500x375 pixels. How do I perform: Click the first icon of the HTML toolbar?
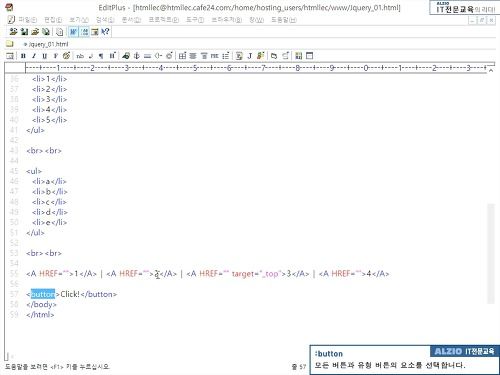pos(10,56)
